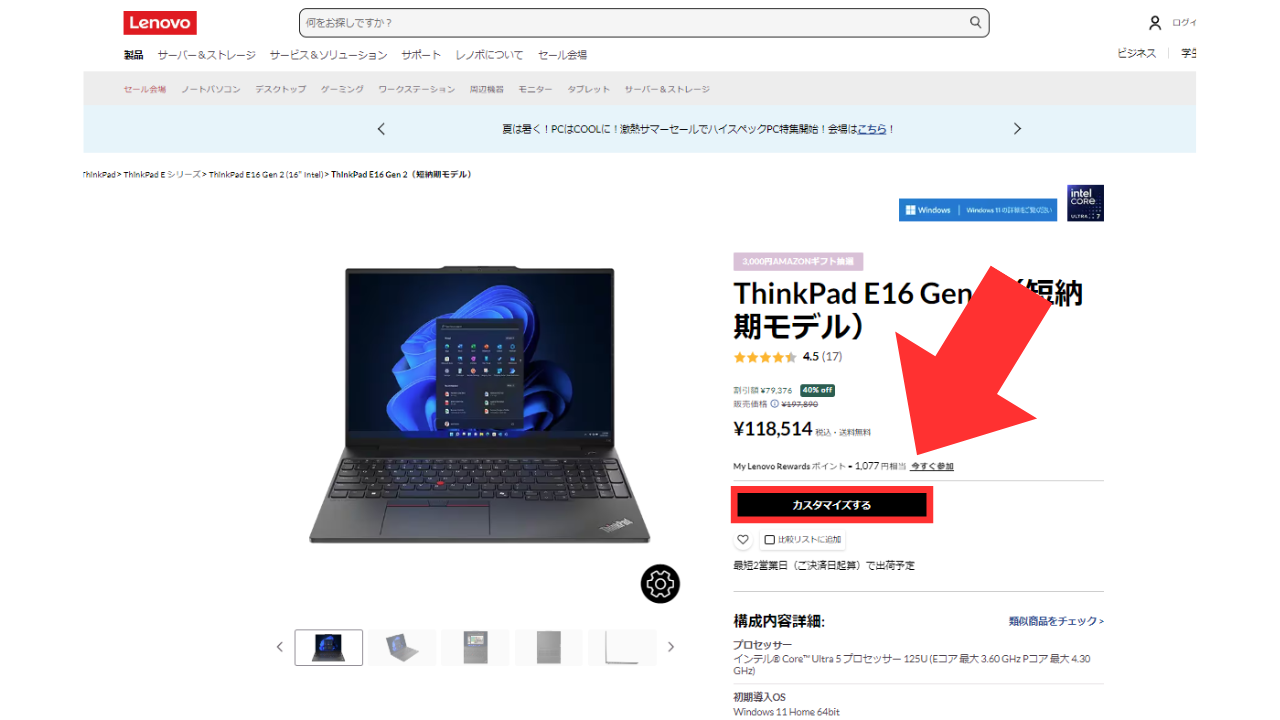This screenshot has height=720, width=1280.
Task: Click the Lenovo logo
Action: 160,23
